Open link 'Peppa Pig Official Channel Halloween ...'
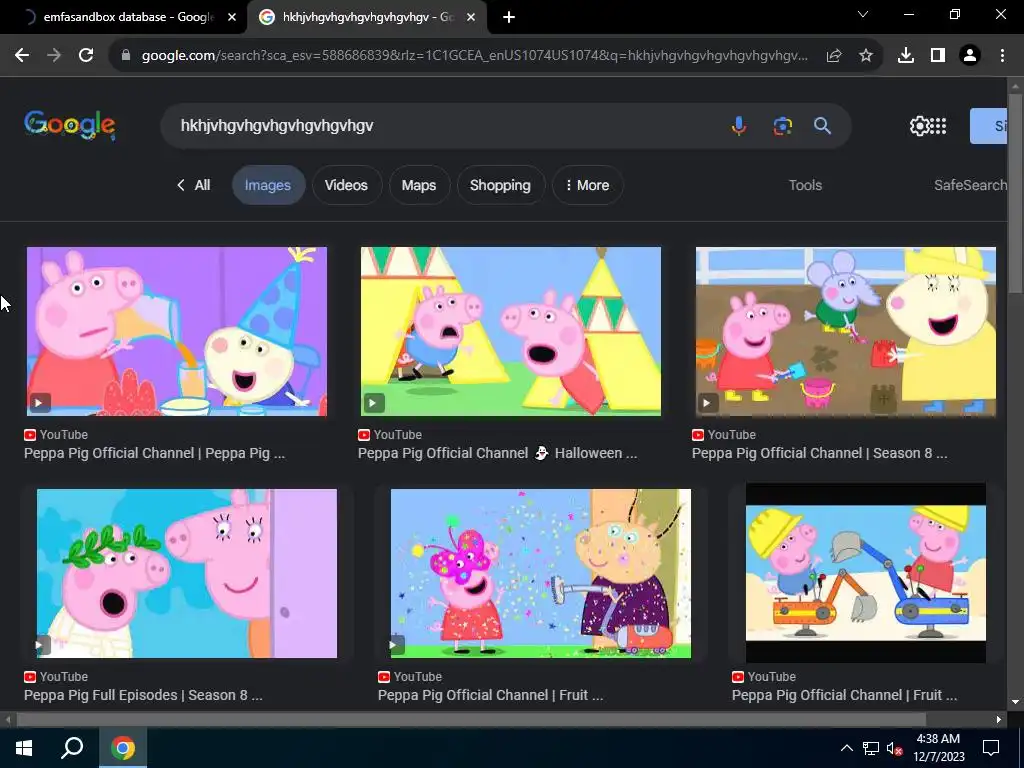Viewport: 1024px width, 768px height. (x=498, y=453)
